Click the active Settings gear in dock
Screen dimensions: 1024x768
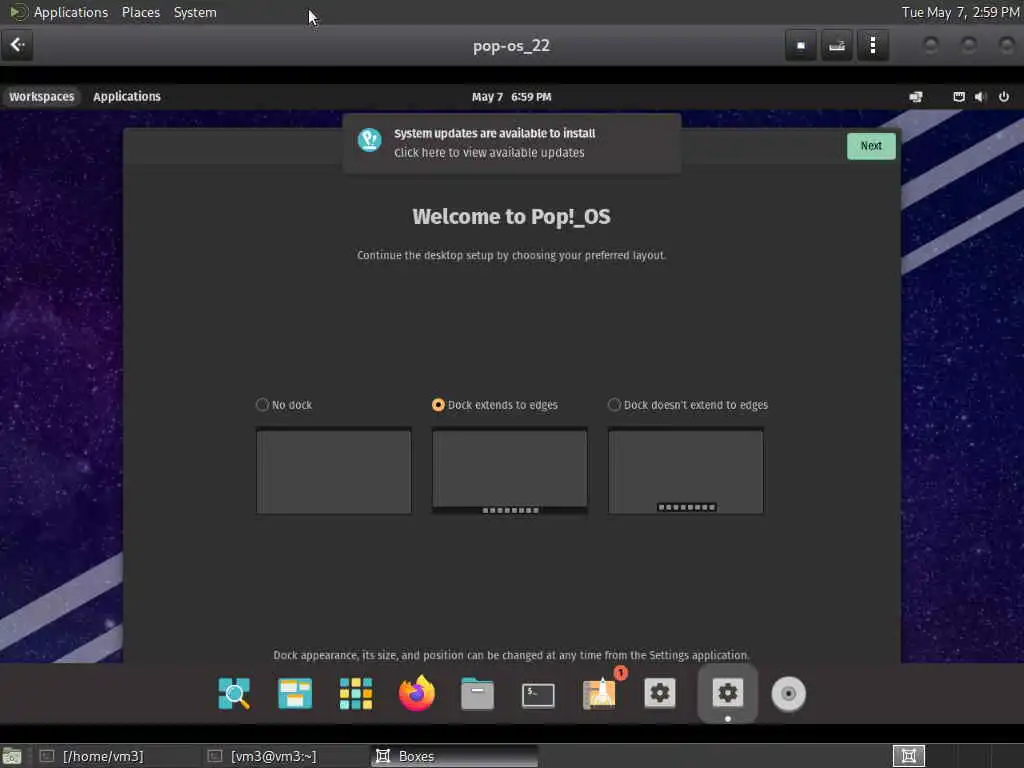(x=728, y=693)
